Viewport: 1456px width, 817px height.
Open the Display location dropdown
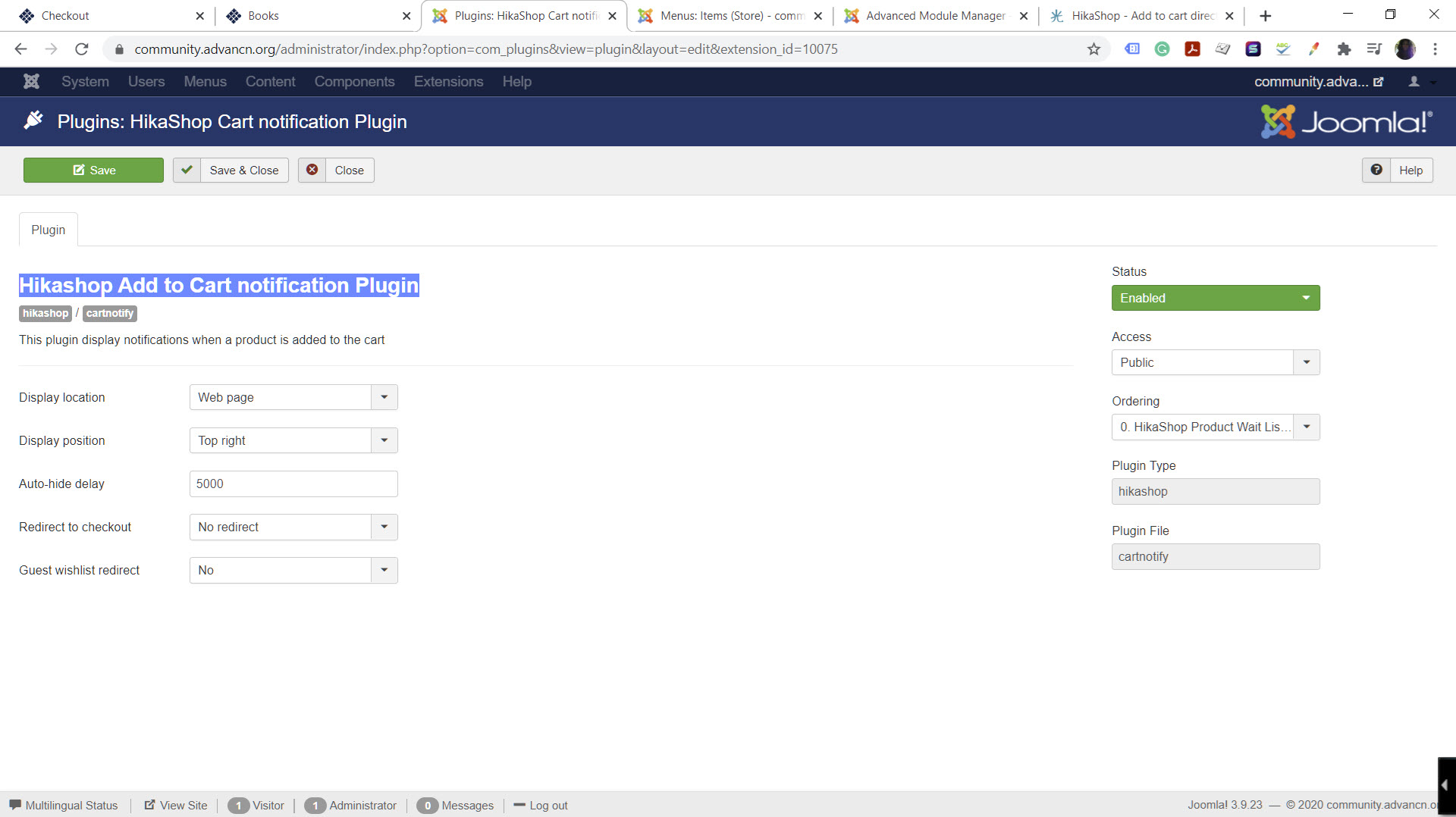293,397
